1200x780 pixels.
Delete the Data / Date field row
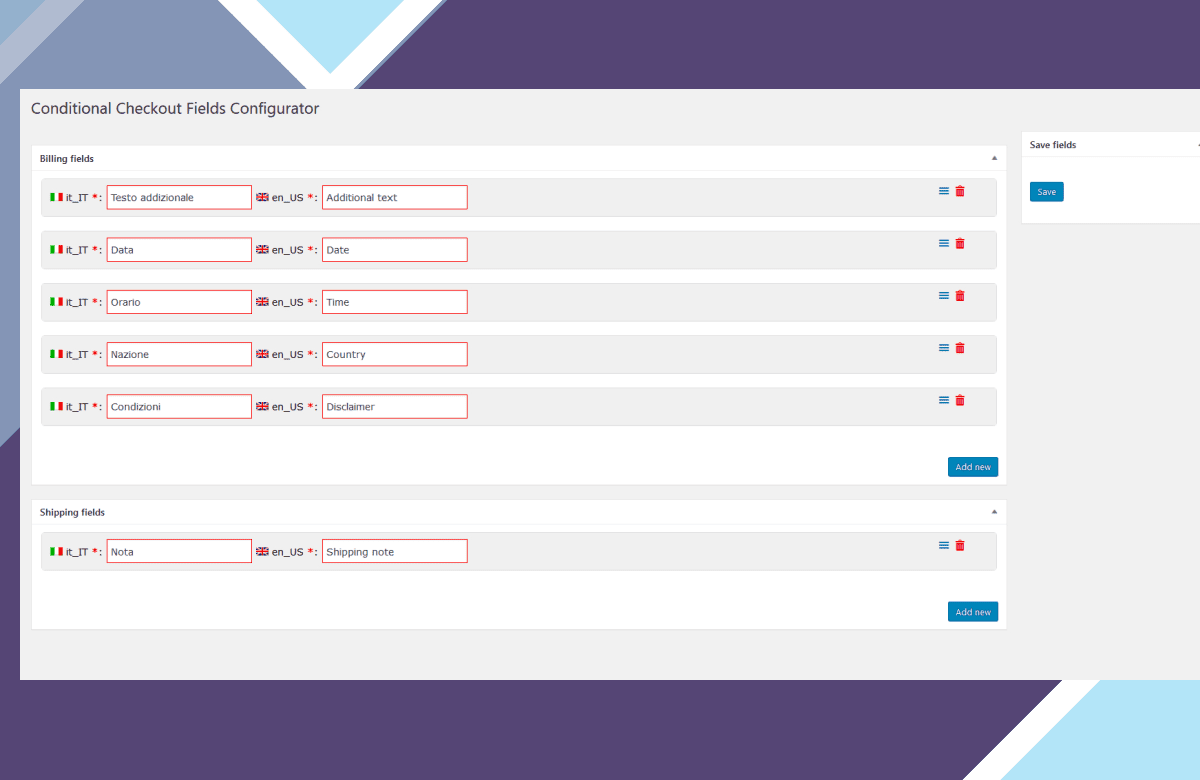coord(960,243)
